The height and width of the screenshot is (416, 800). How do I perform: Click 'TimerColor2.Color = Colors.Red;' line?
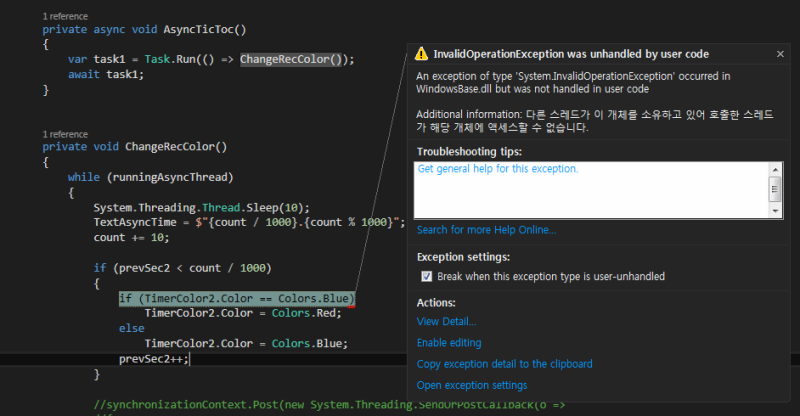(243, 313)
